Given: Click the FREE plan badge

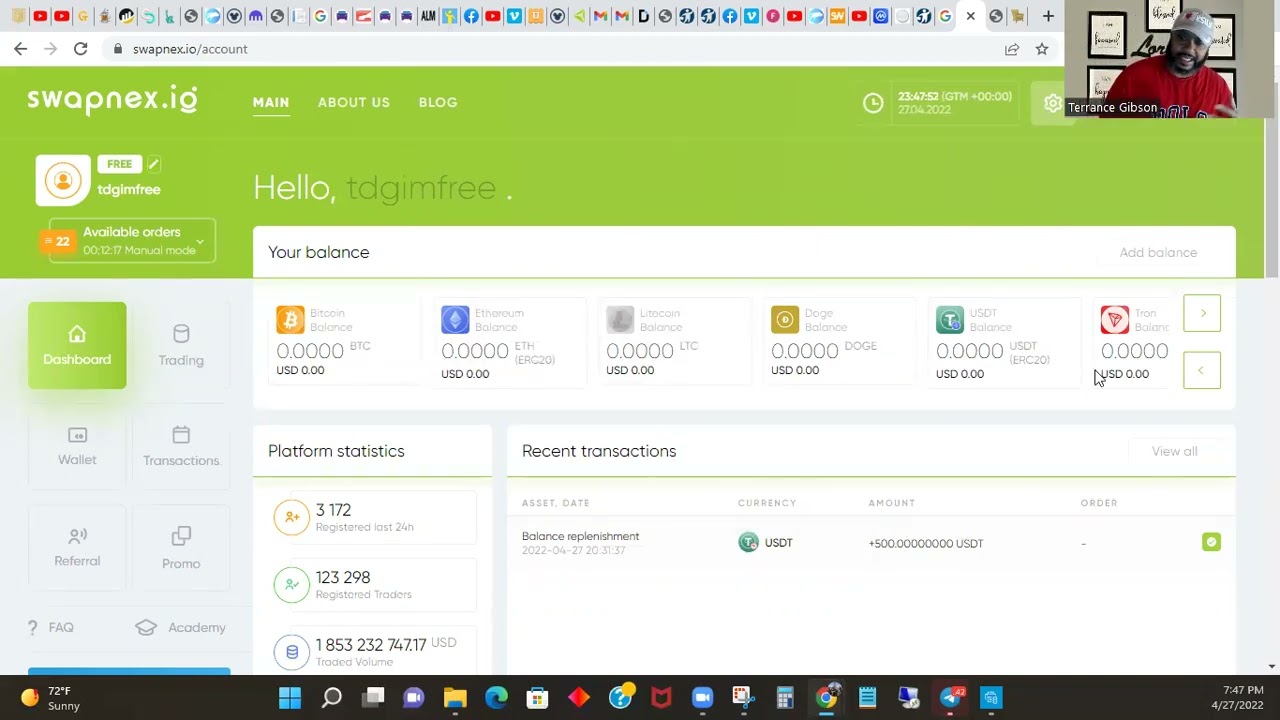Looking at the screenshot, I should click(119, 164).
